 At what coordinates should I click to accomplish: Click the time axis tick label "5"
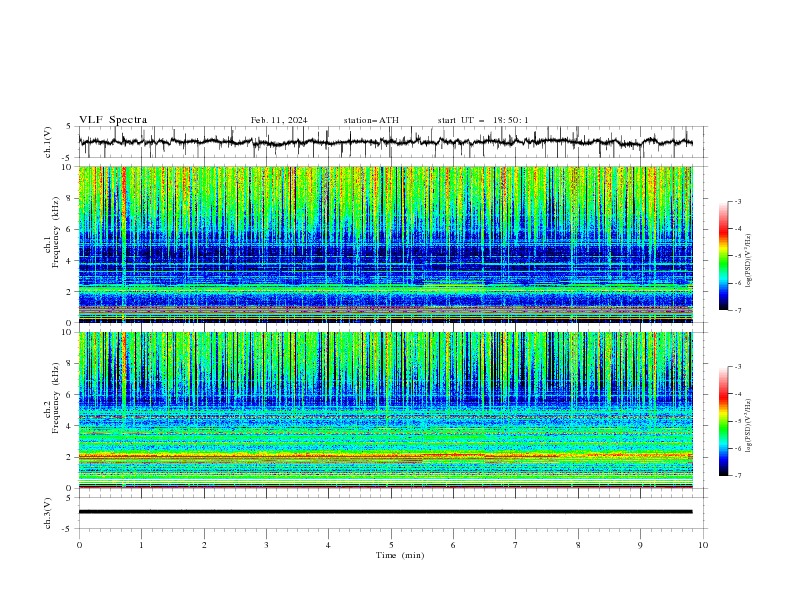[391, 545]
